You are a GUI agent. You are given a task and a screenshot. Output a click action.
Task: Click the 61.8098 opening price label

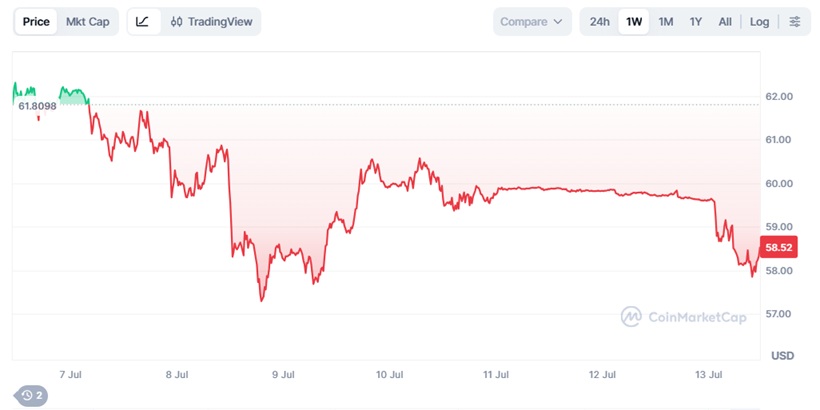(x=37, y=106)
